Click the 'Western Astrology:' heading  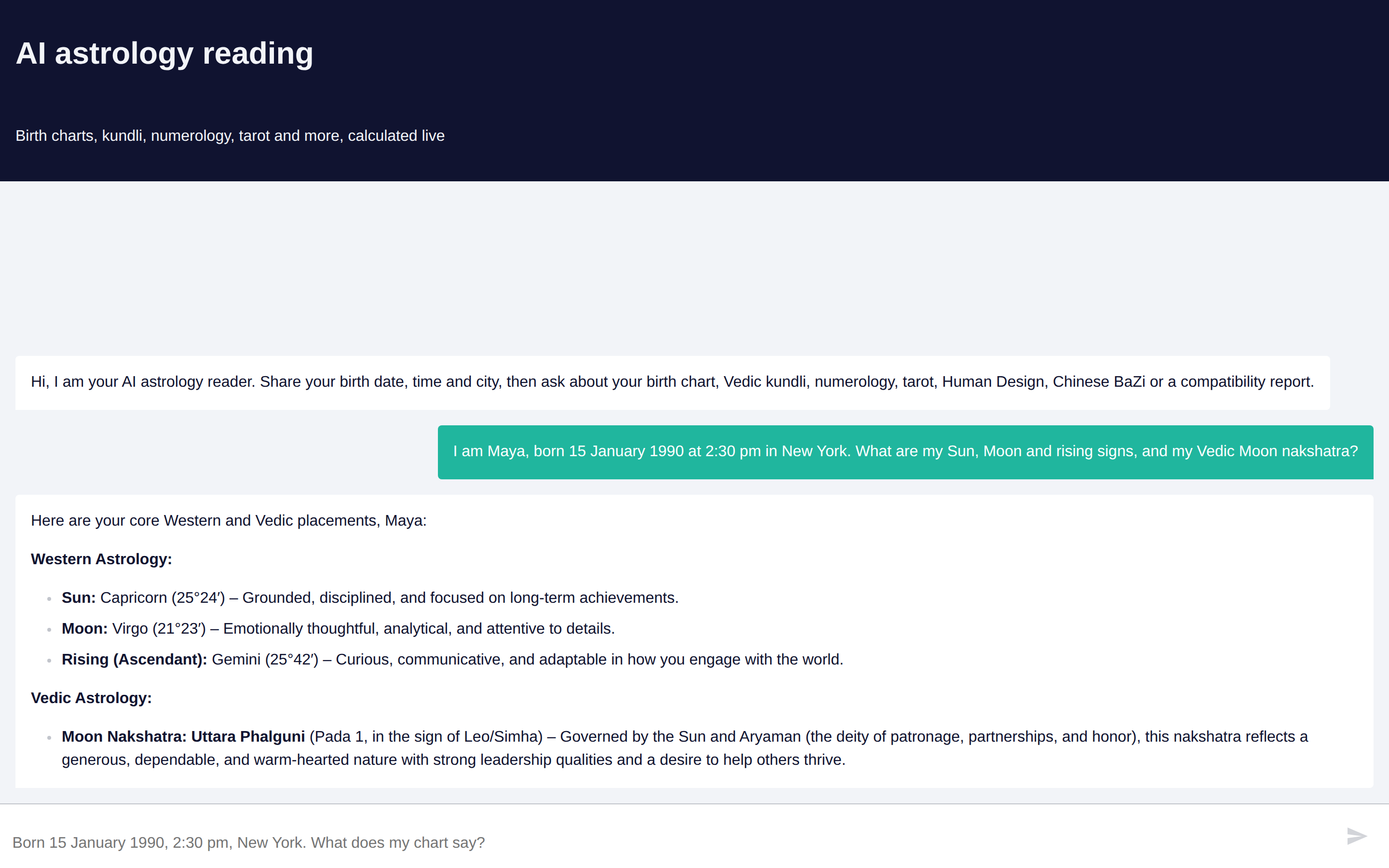coord(102,559)
